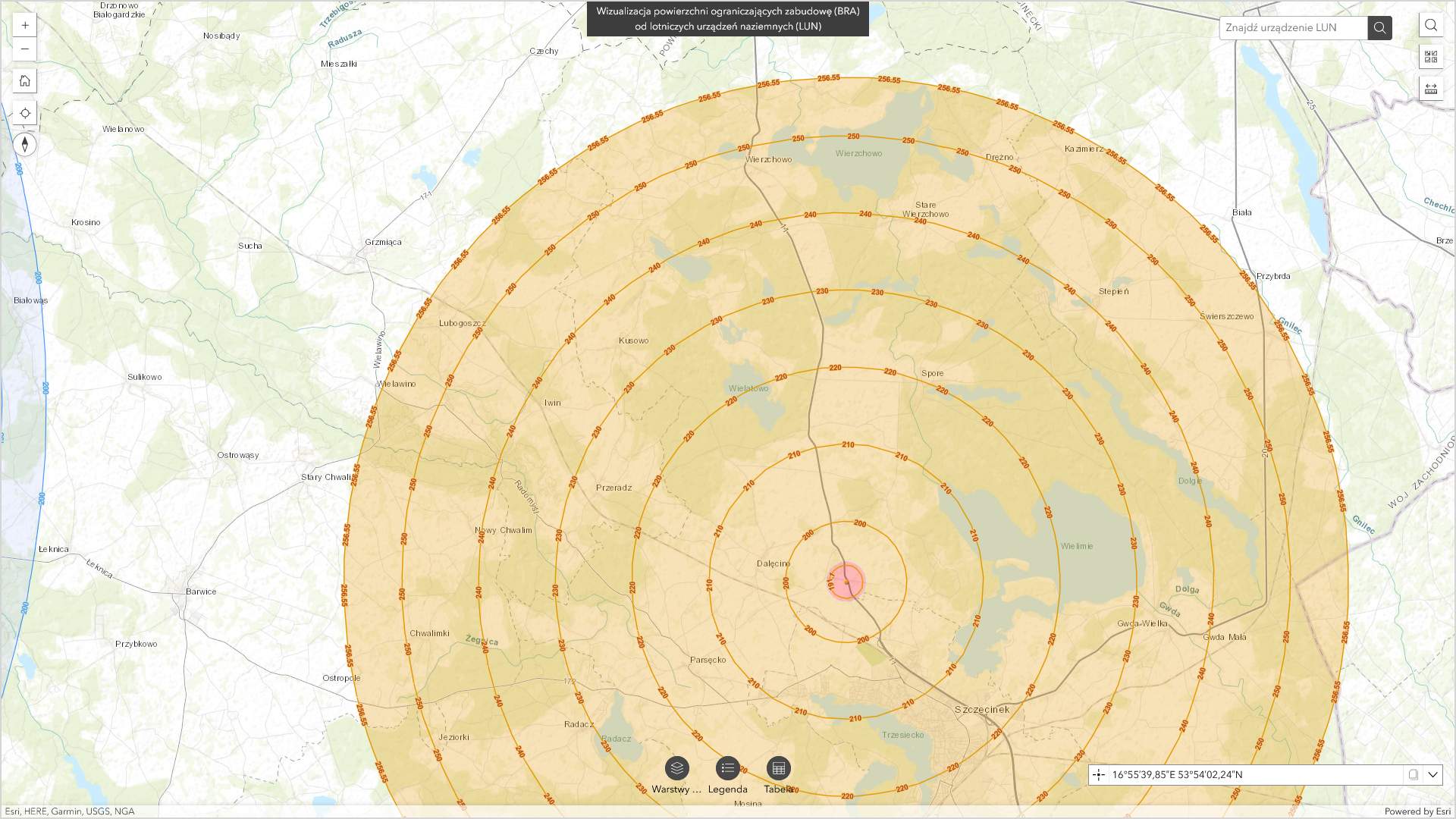Click the red LUN device circle

click(x=846, y=582)
